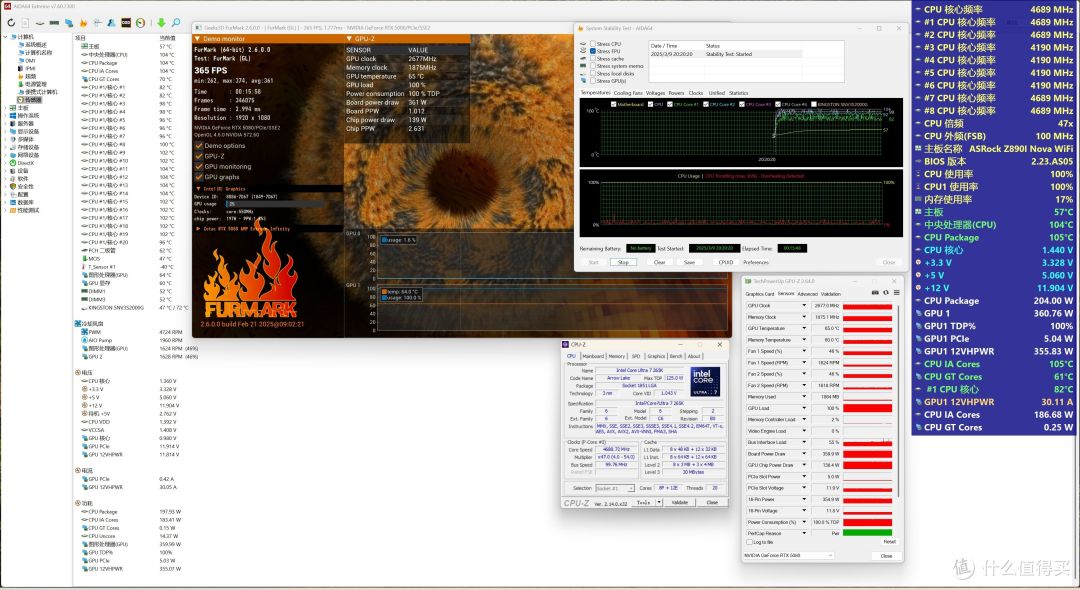
Task: Enable Stress local disks checkbox
Action: pyautogui.click(x=592, y=74)
